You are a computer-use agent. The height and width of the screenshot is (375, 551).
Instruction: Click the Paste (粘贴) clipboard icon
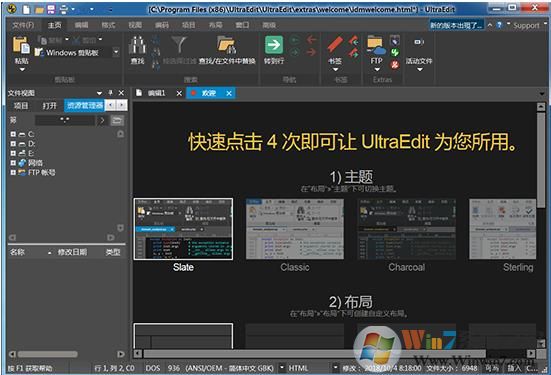21,46
